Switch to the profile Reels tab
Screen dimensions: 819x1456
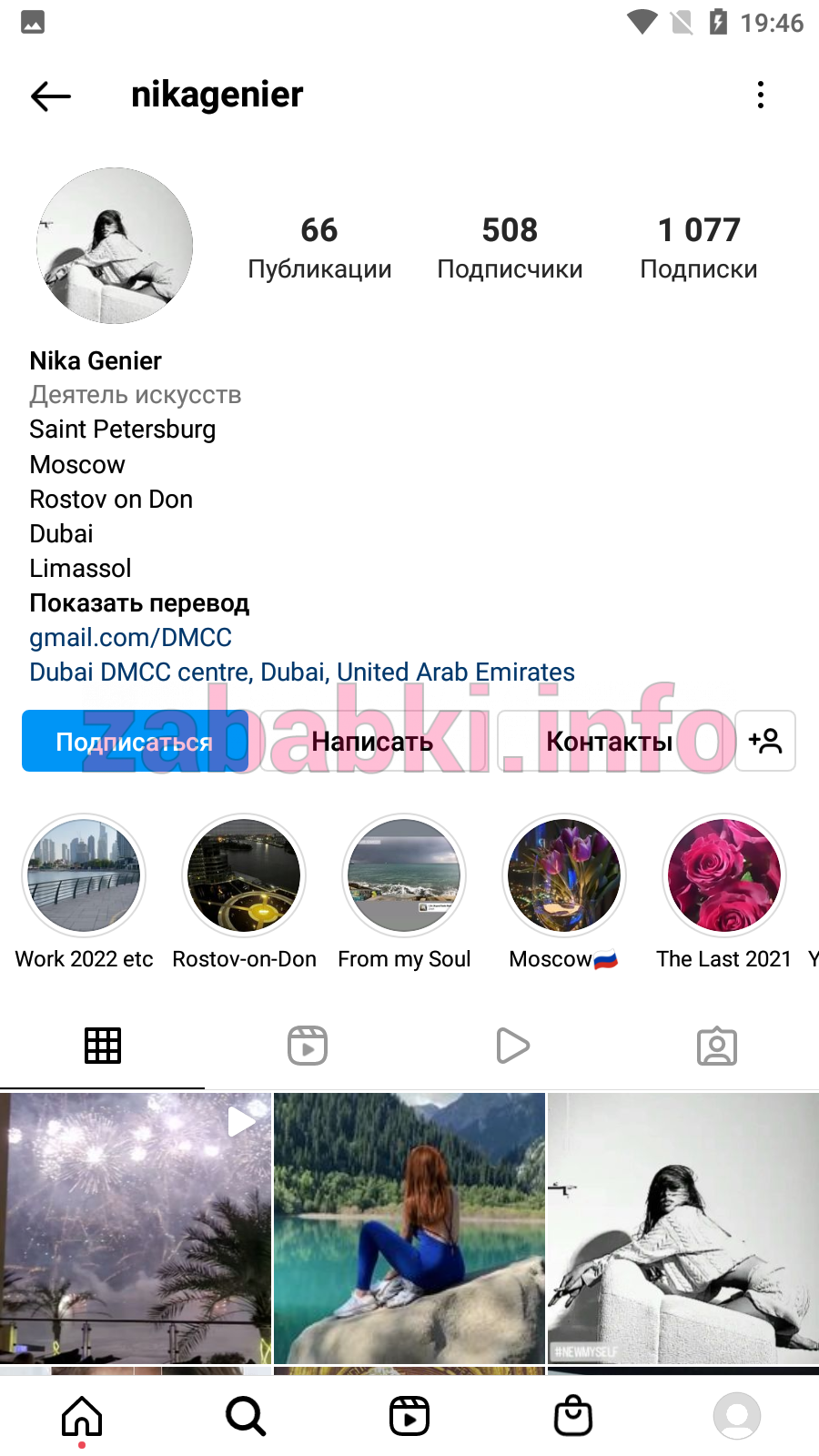tap(308, 1046)
